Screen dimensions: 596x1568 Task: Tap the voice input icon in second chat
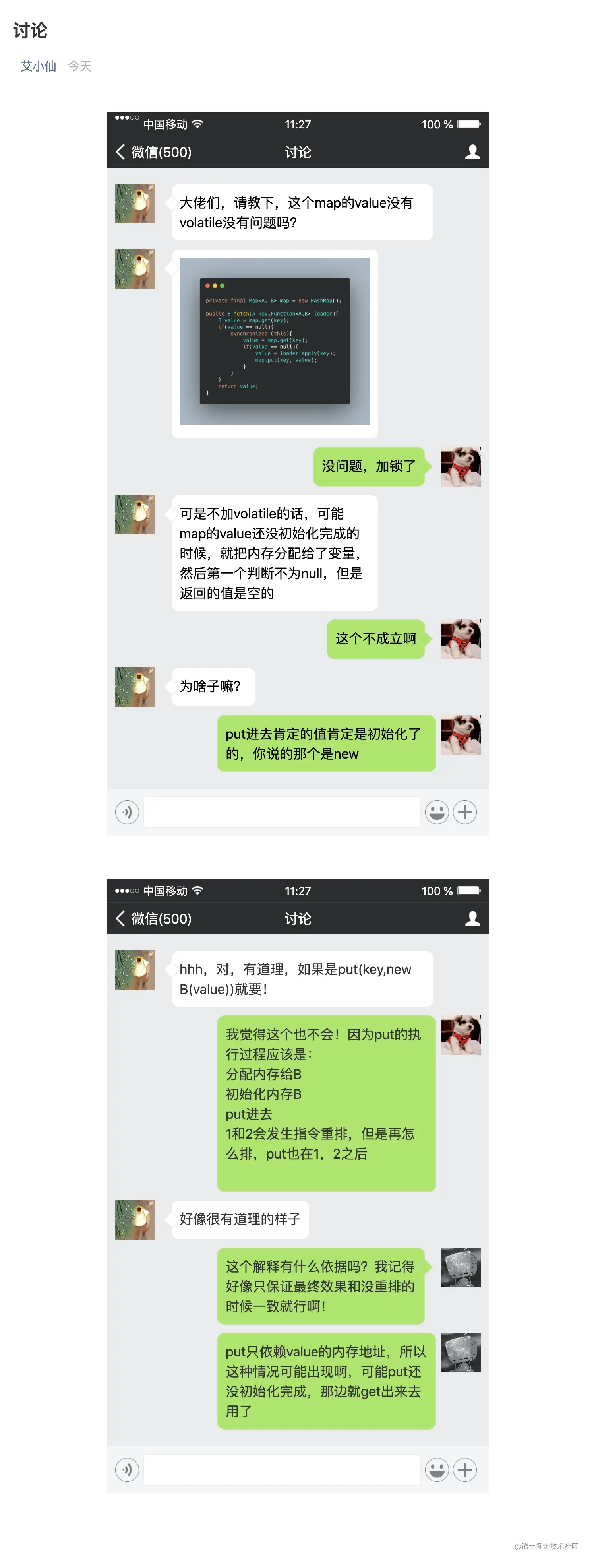pos(127,1470)
